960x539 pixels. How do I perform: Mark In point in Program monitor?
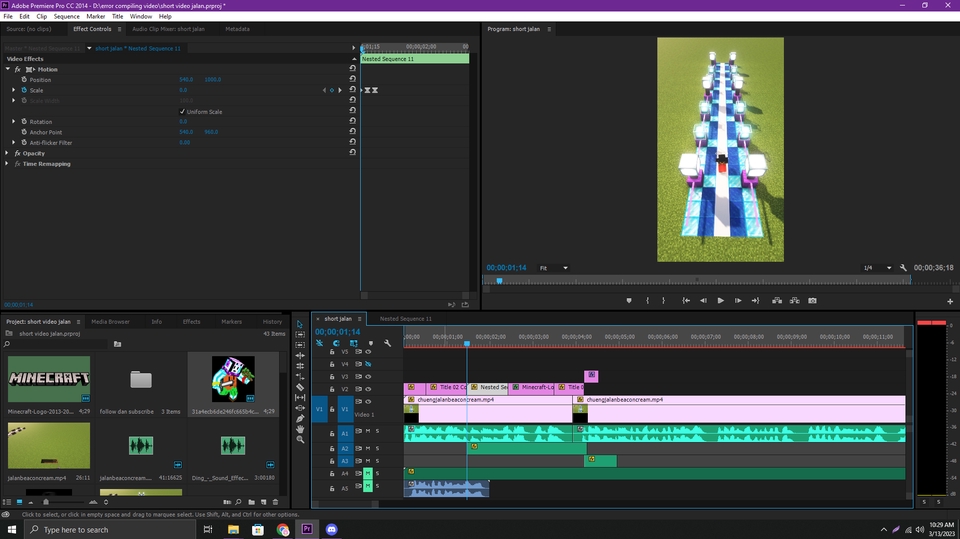point(647,301)
